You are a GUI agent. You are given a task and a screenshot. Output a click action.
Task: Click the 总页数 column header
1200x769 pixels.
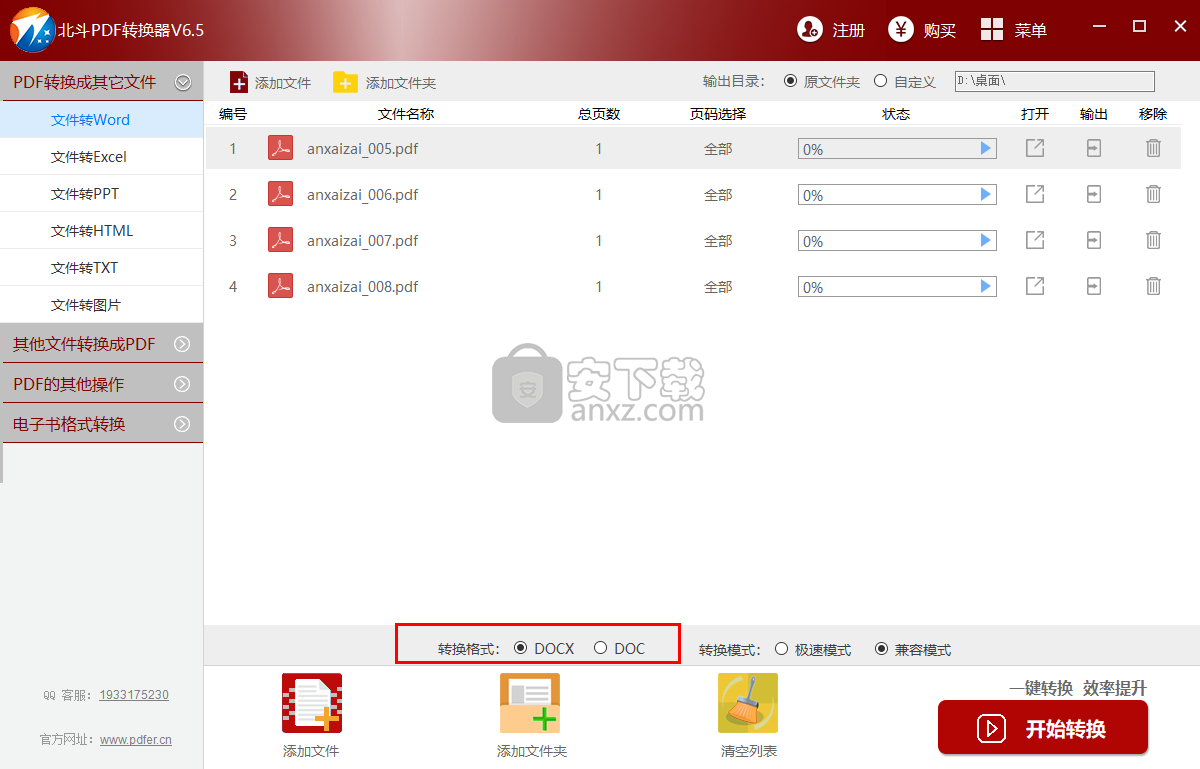click(x=599, y=114)
